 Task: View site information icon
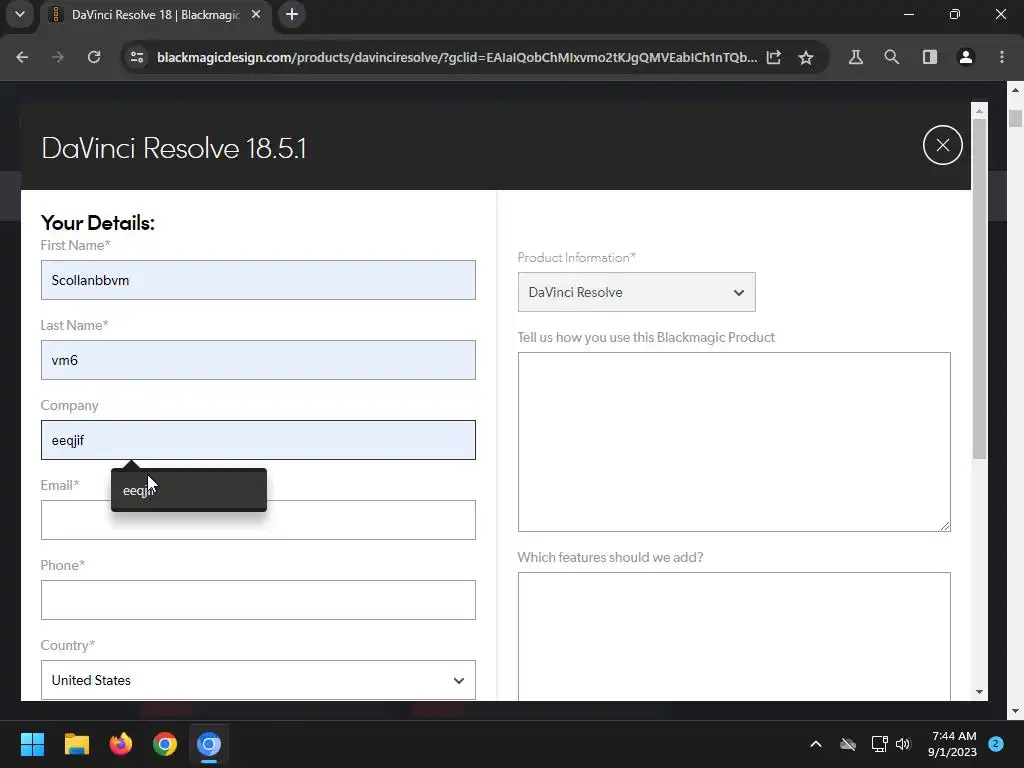click(x=137, y=57)
